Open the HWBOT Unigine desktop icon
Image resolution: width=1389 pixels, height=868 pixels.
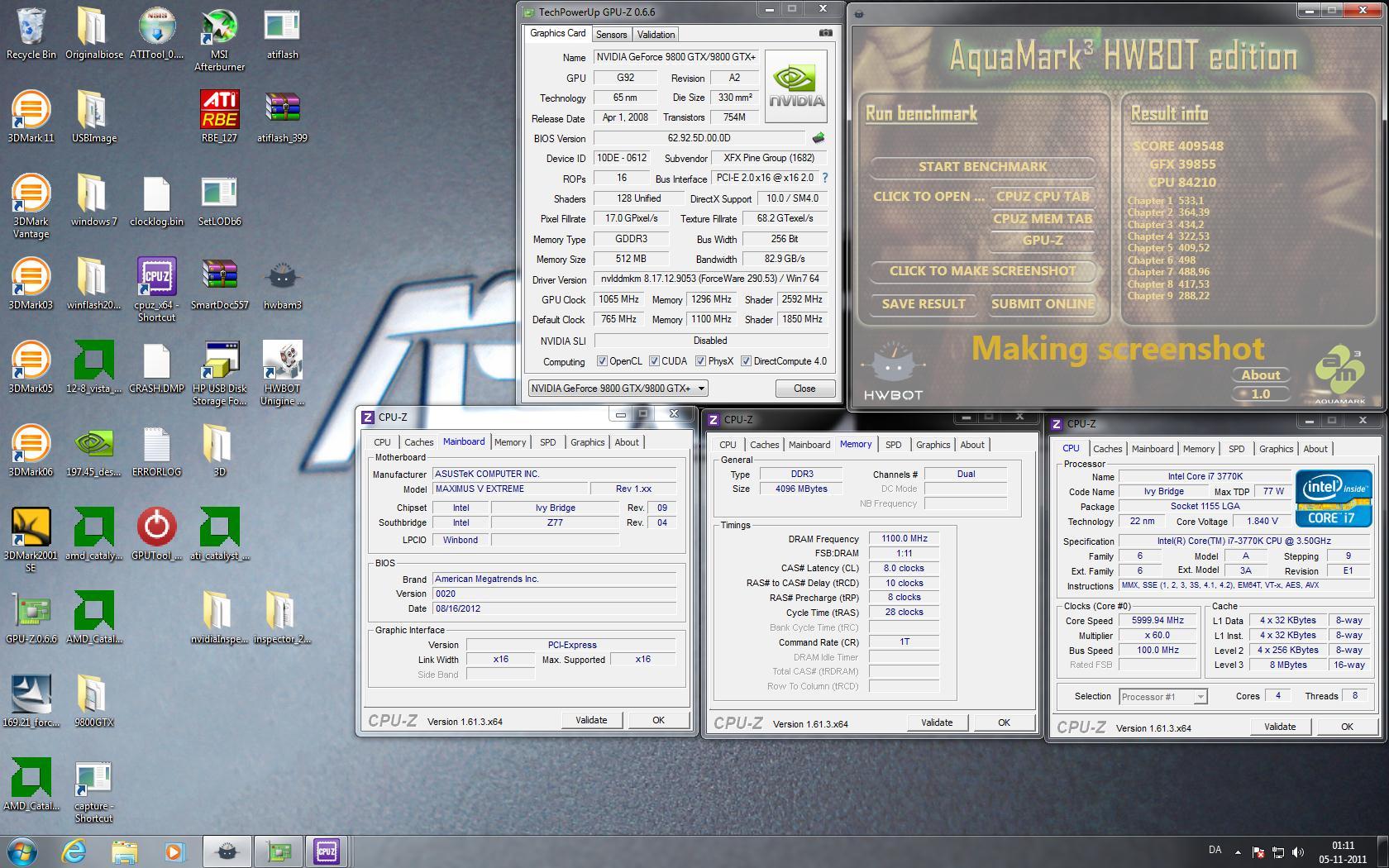coord(282,373)
